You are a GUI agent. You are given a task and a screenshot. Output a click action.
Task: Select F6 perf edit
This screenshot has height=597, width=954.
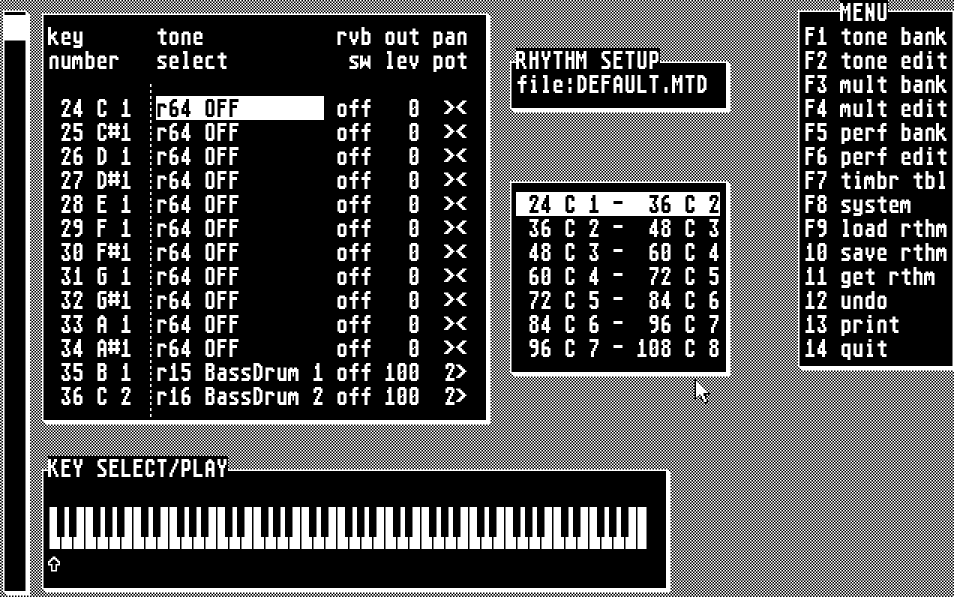[x=876, y=157]
